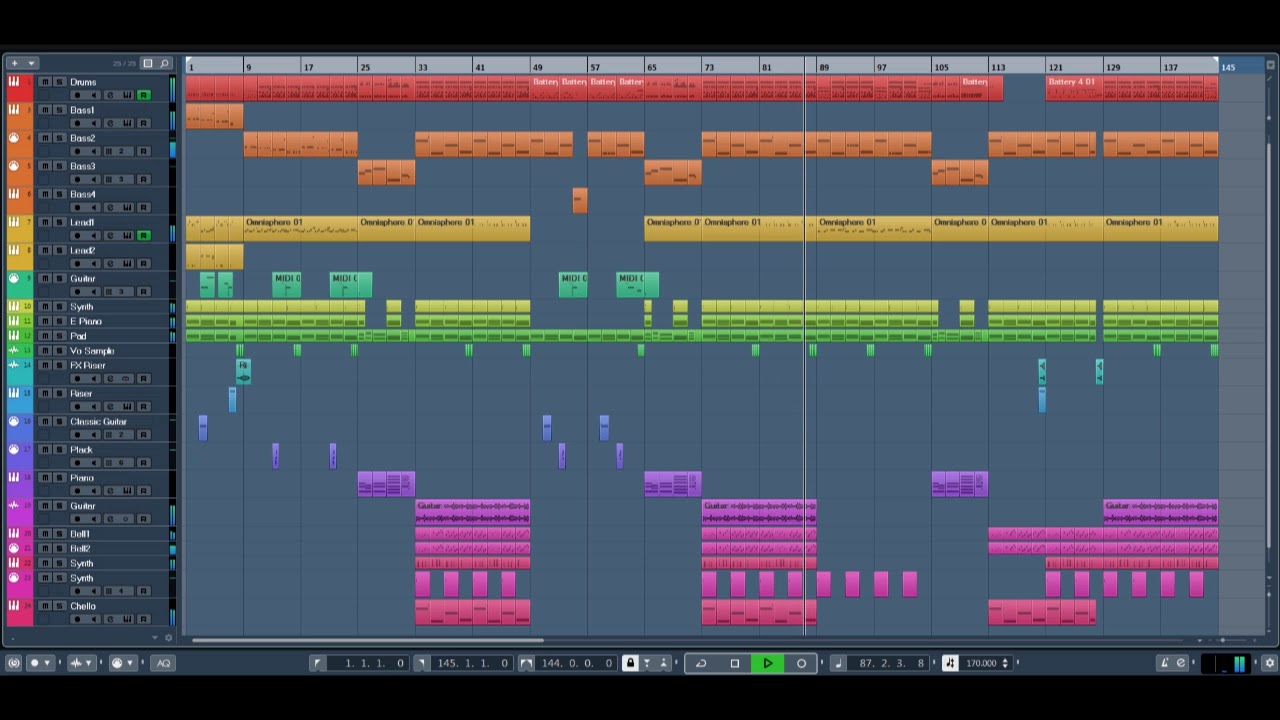This screenshot has height=720, width=1280.
Task: Click the tempo track activation icon
Action: click(950, 663)
